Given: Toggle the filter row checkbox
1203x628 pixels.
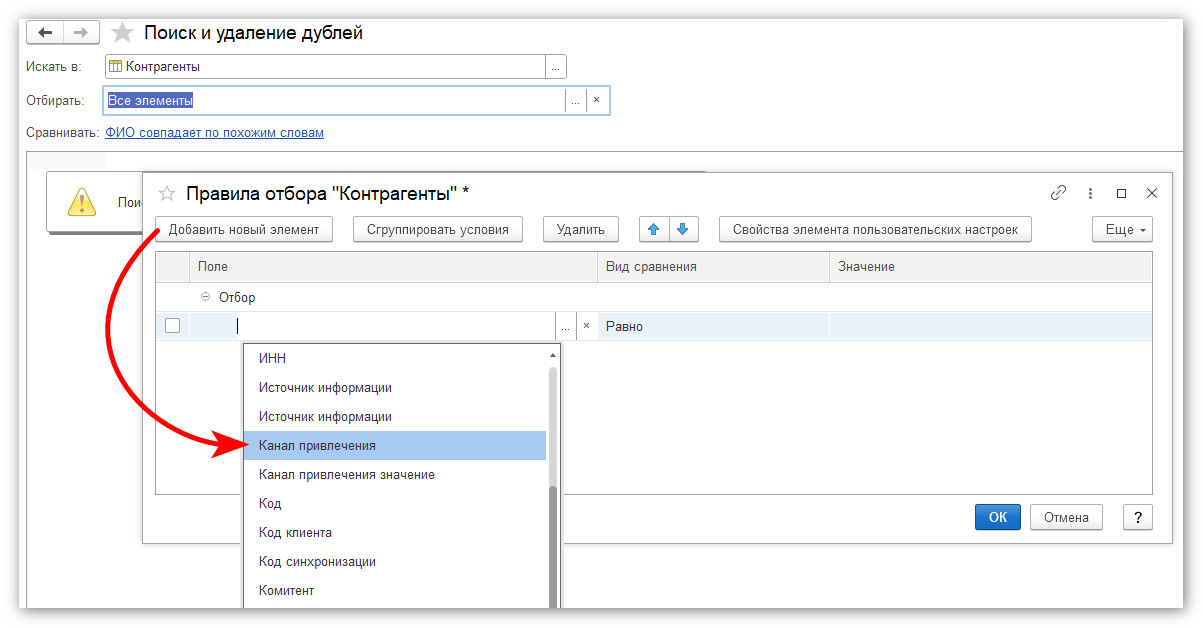Looking at the screenshot, I should 172,325.
